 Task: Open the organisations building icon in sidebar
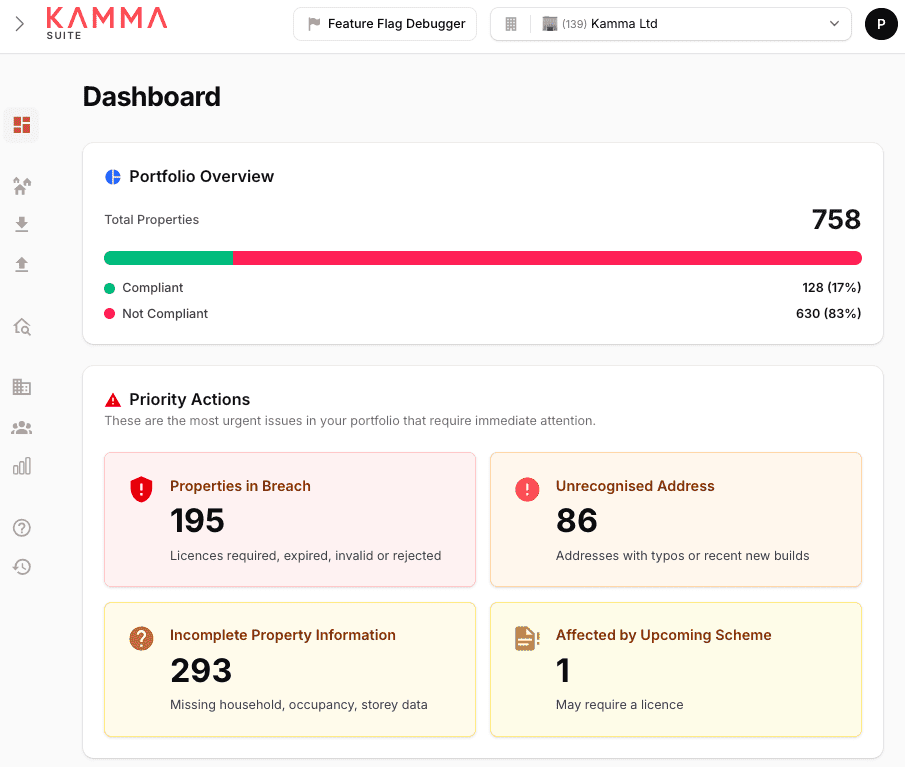22,387
